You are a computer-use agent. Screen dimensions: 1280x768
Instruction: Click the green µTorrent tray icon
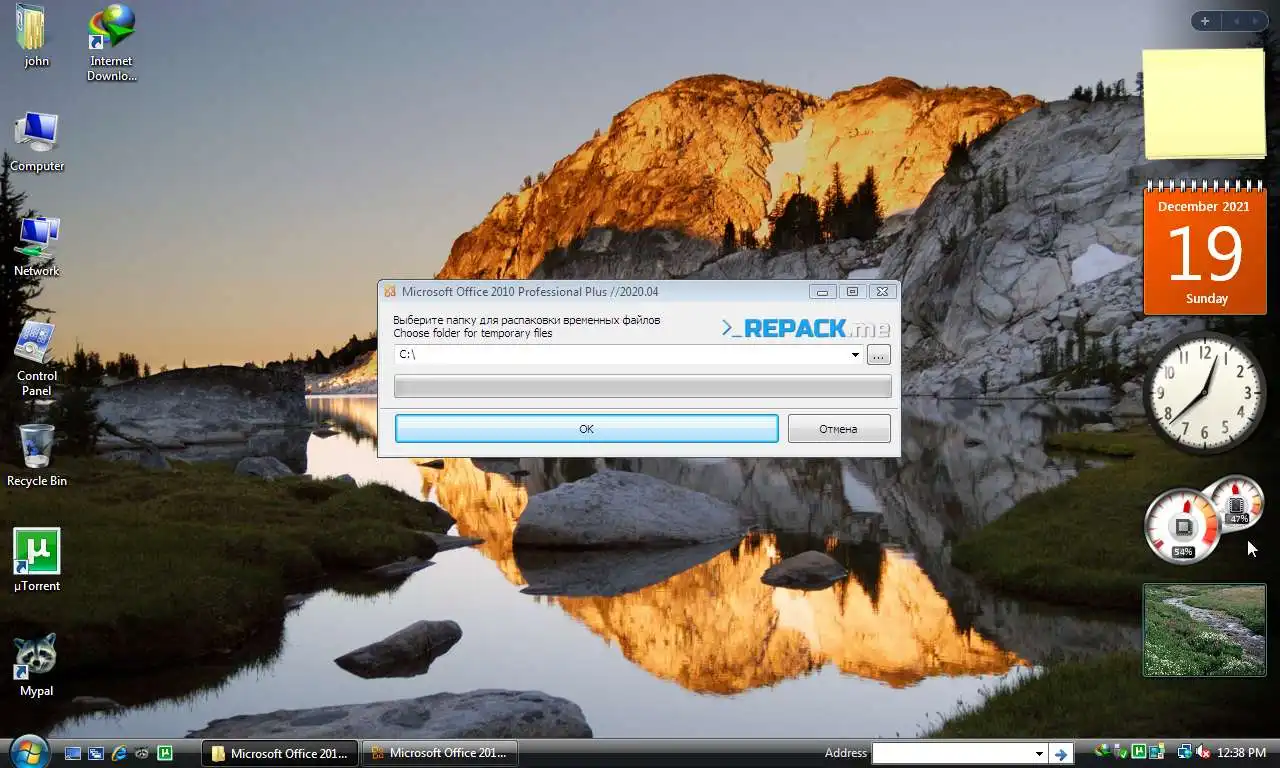1139,752
